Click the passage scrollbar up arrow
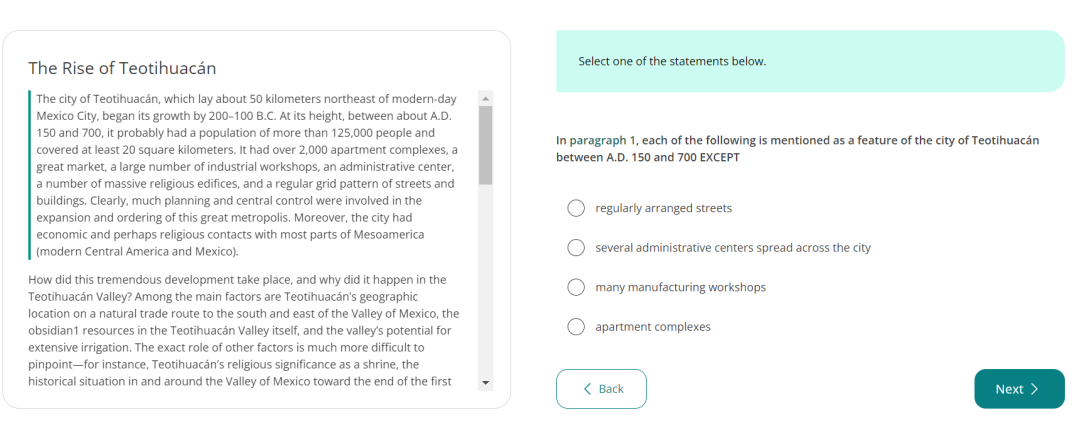1080x440 pixels. (x=486, y=99)
